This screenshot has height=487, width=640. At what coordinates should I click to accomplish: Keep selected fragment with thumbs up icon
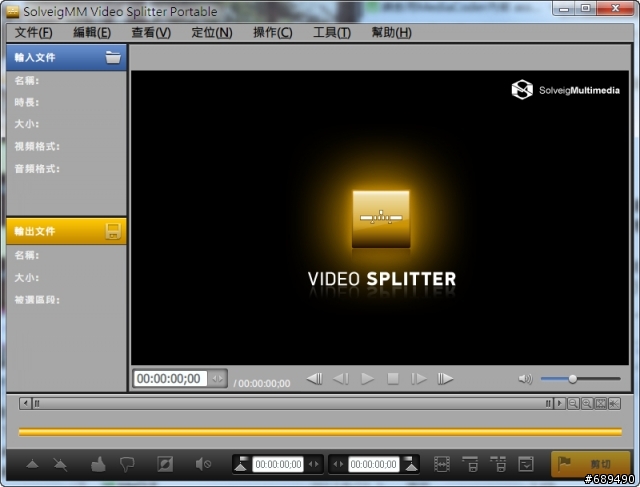pyautogui.click(x=98, y=464)
